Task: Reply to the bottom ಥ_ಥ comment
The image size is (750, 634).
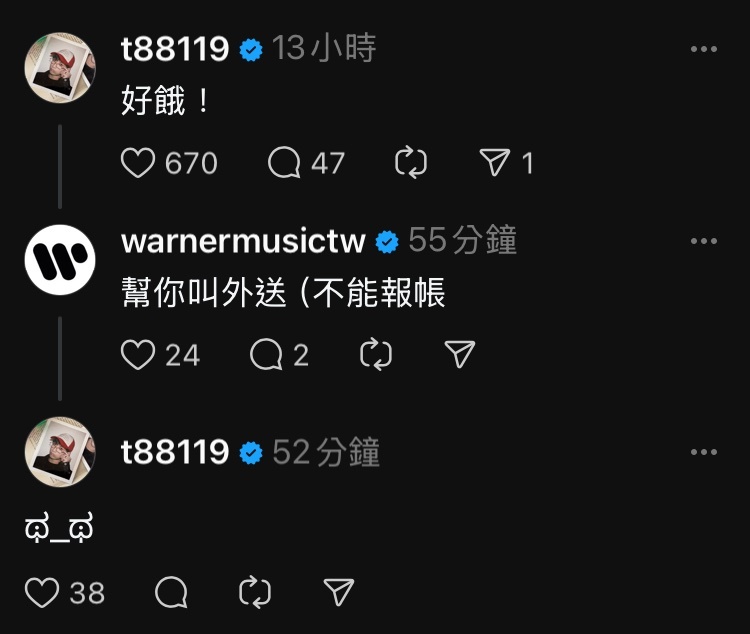Action: click(x=171, y=592)
